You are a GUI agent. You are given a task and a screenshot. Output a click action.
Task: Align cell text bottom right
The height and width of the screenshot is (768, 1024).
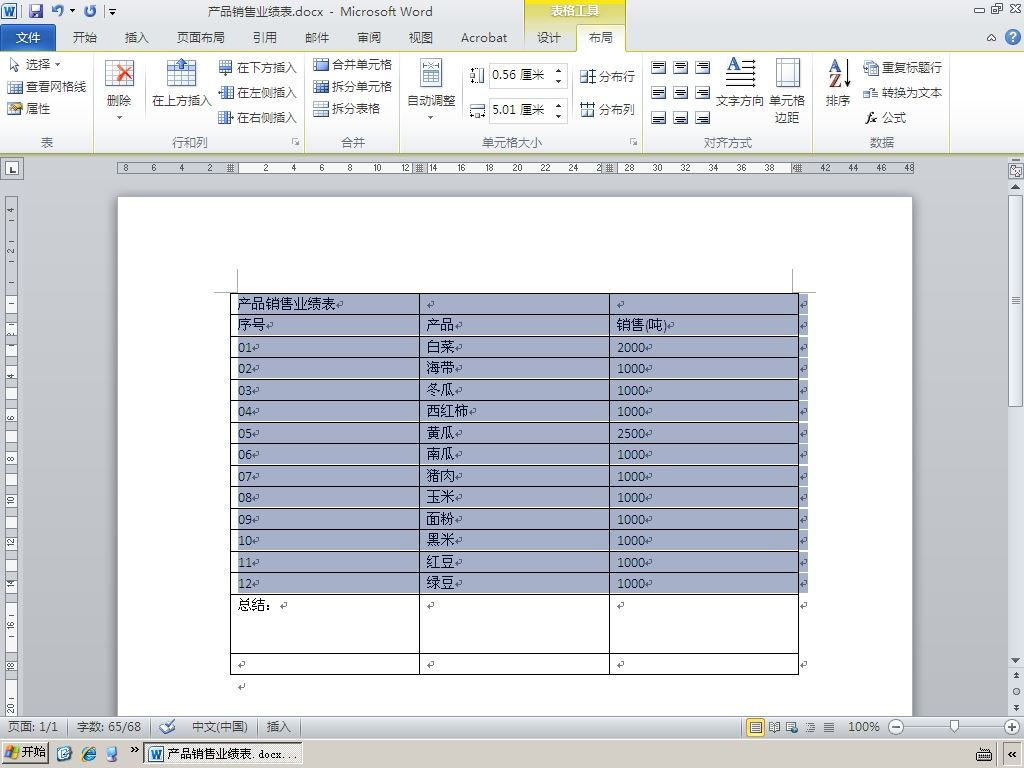click(x=703, y=118)
